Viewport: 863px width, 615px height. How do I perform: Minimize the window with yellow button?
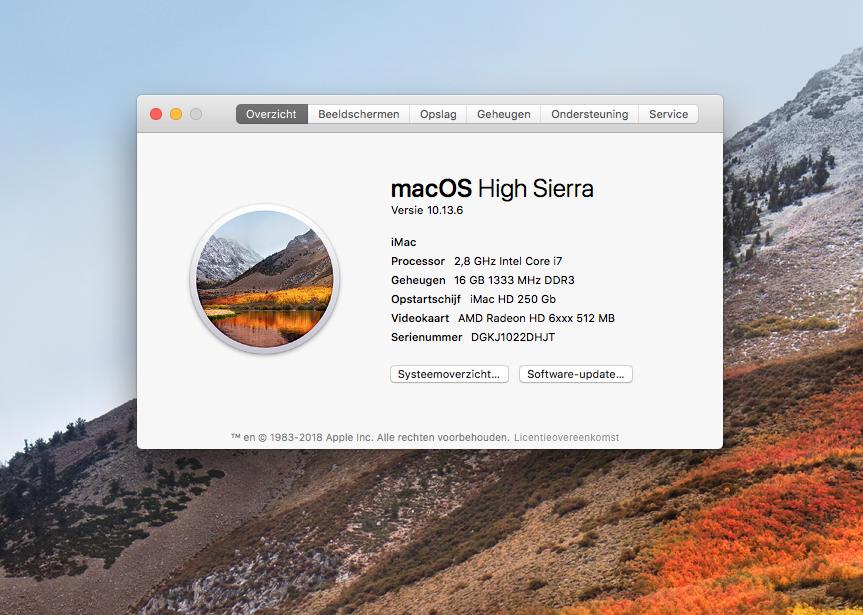176,114
